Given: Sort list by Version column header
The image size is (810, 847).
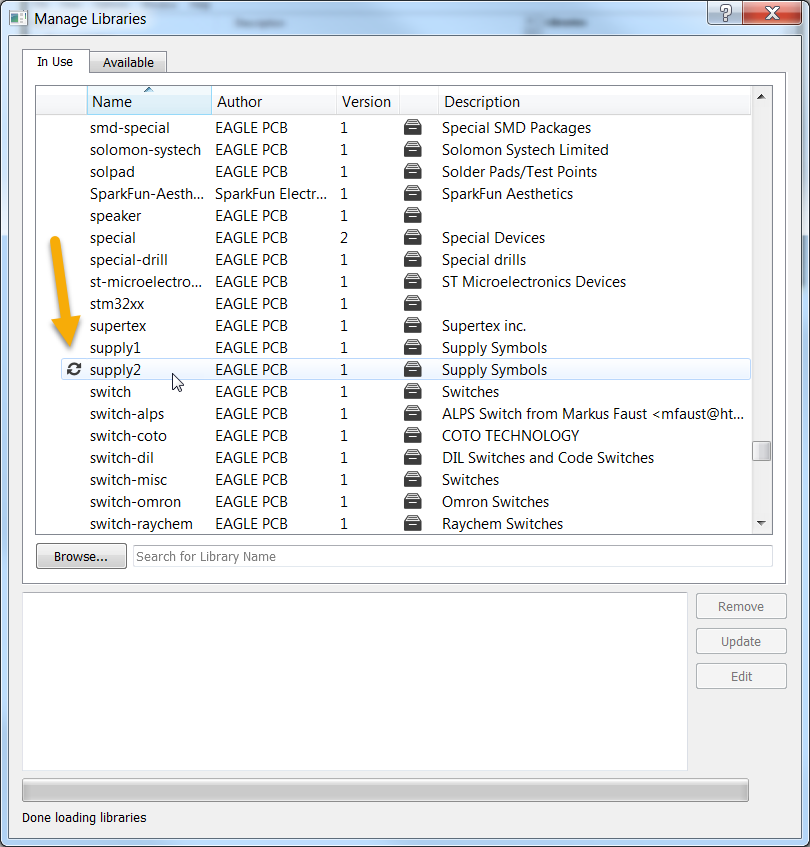Looking at the screenshot, I should [x=368, y=102].
